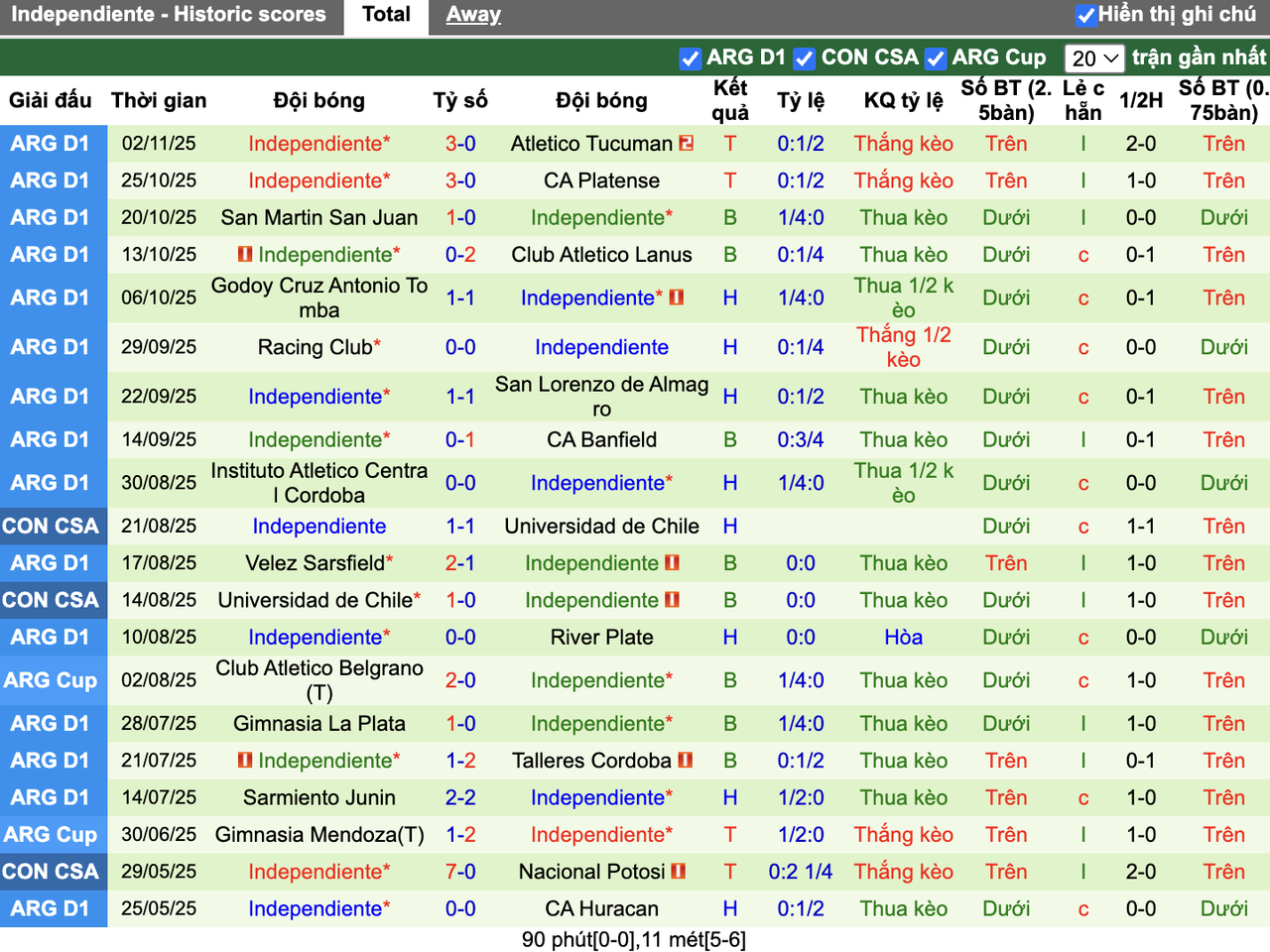Toggle the Hiển thị ghi chú checkbox

[1085, 15]
